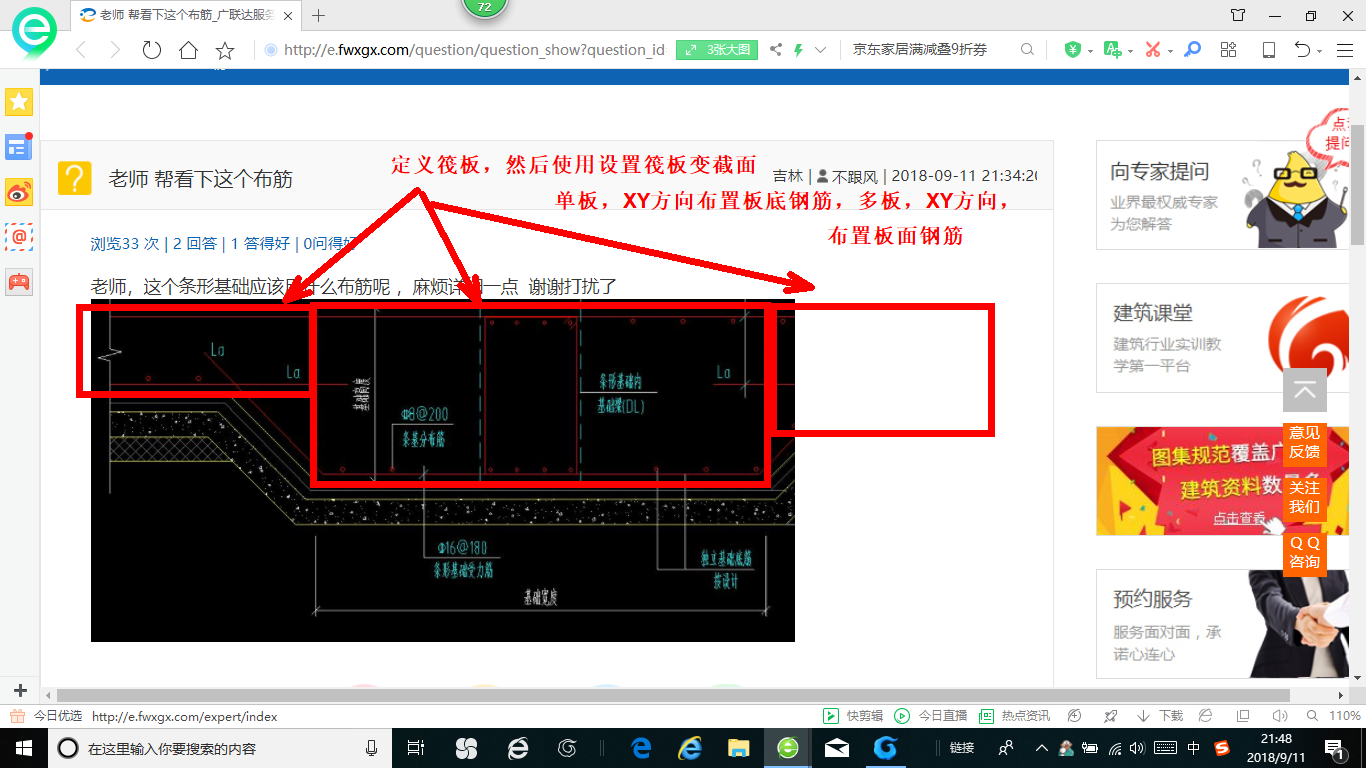Click the mobile phone device icon
The image size is (1366, 768).
pos(1268,50)
